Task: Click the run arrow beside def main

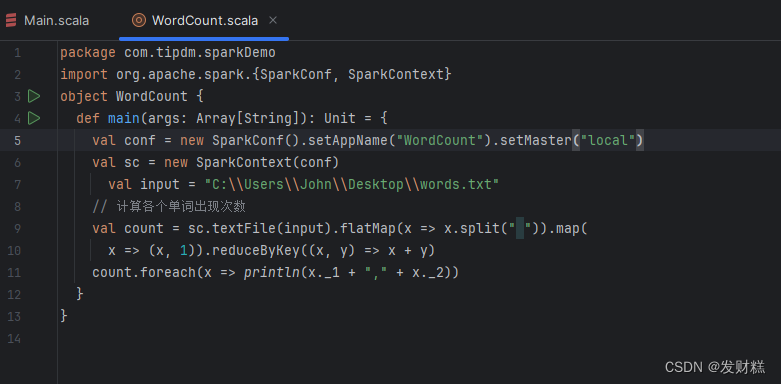Action: 34,118
